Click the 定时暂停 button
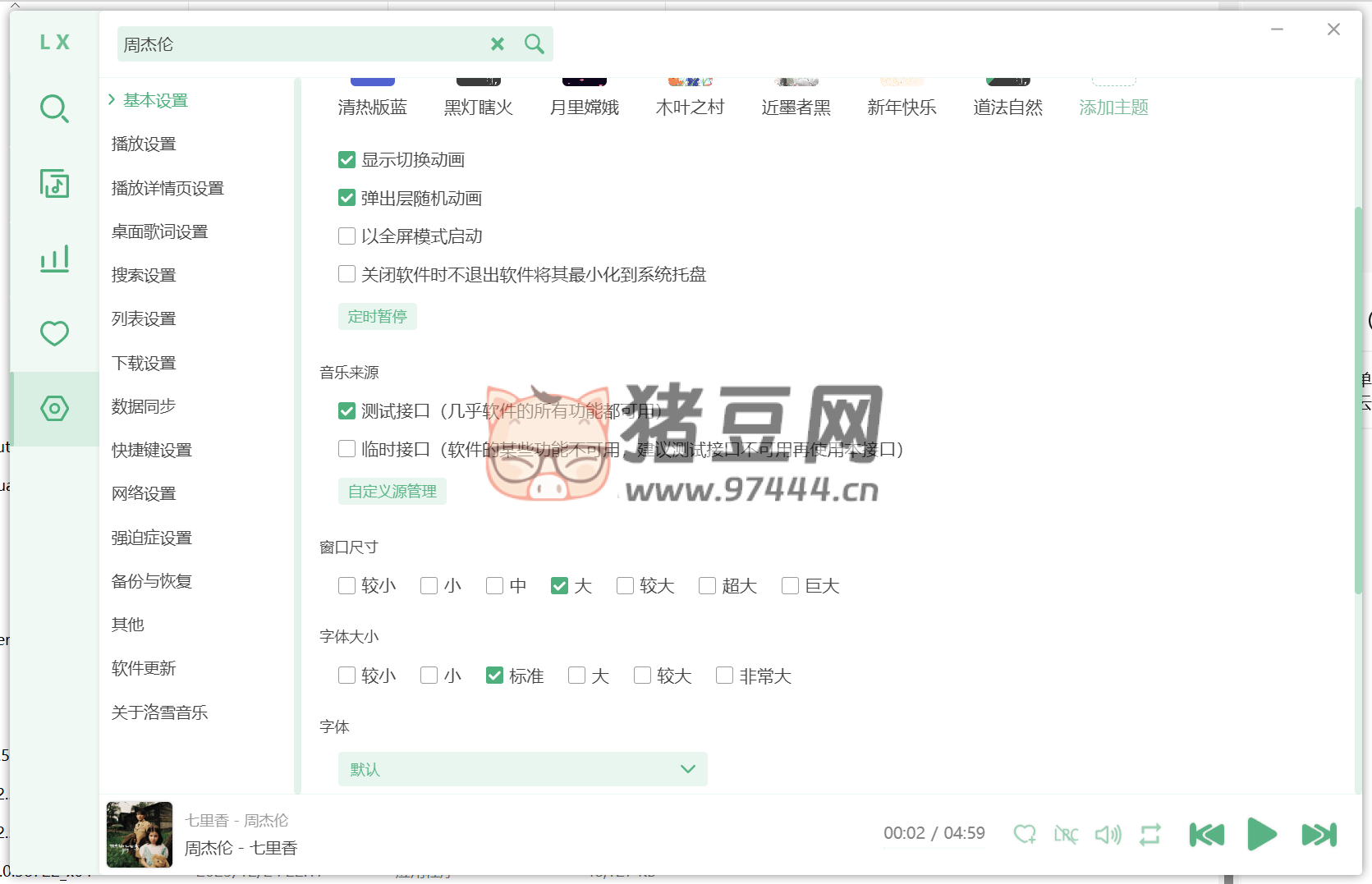 (x=378, y=317)
